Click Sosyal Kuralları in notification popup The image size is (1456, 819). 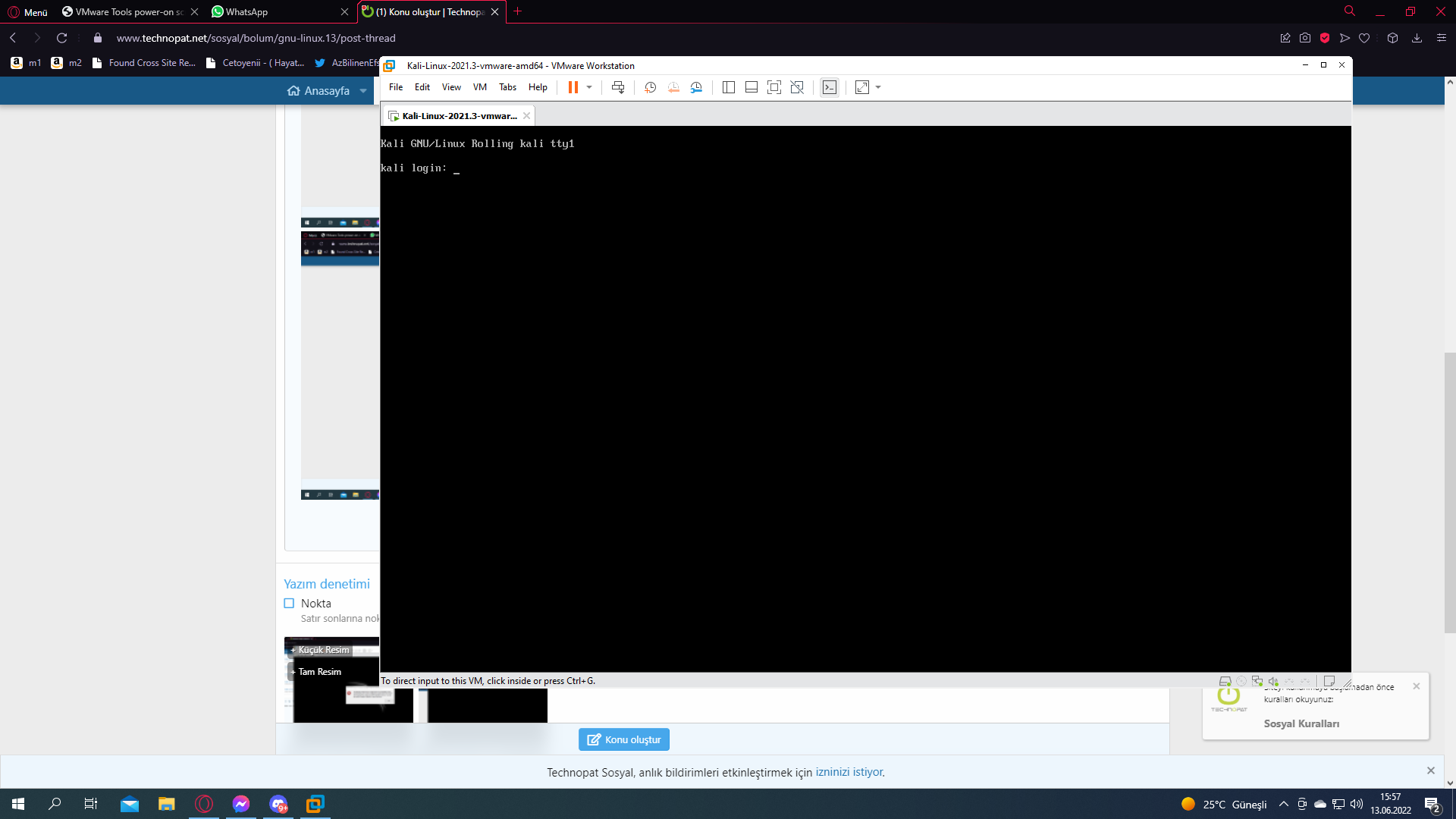[1301, 723]
